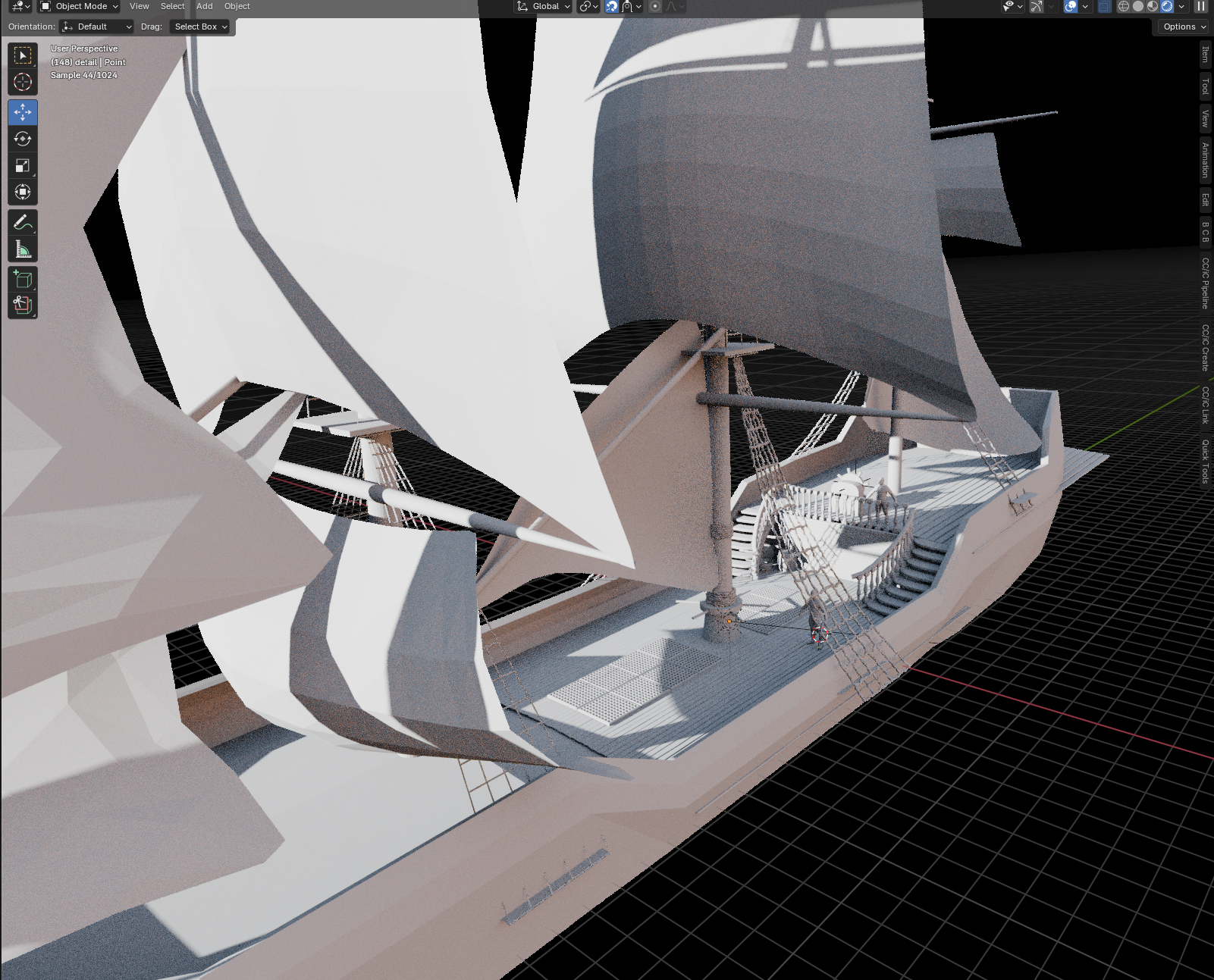Toggle show overlays button
This screenshot has width=1214, height=980.
pos(1071,7)
